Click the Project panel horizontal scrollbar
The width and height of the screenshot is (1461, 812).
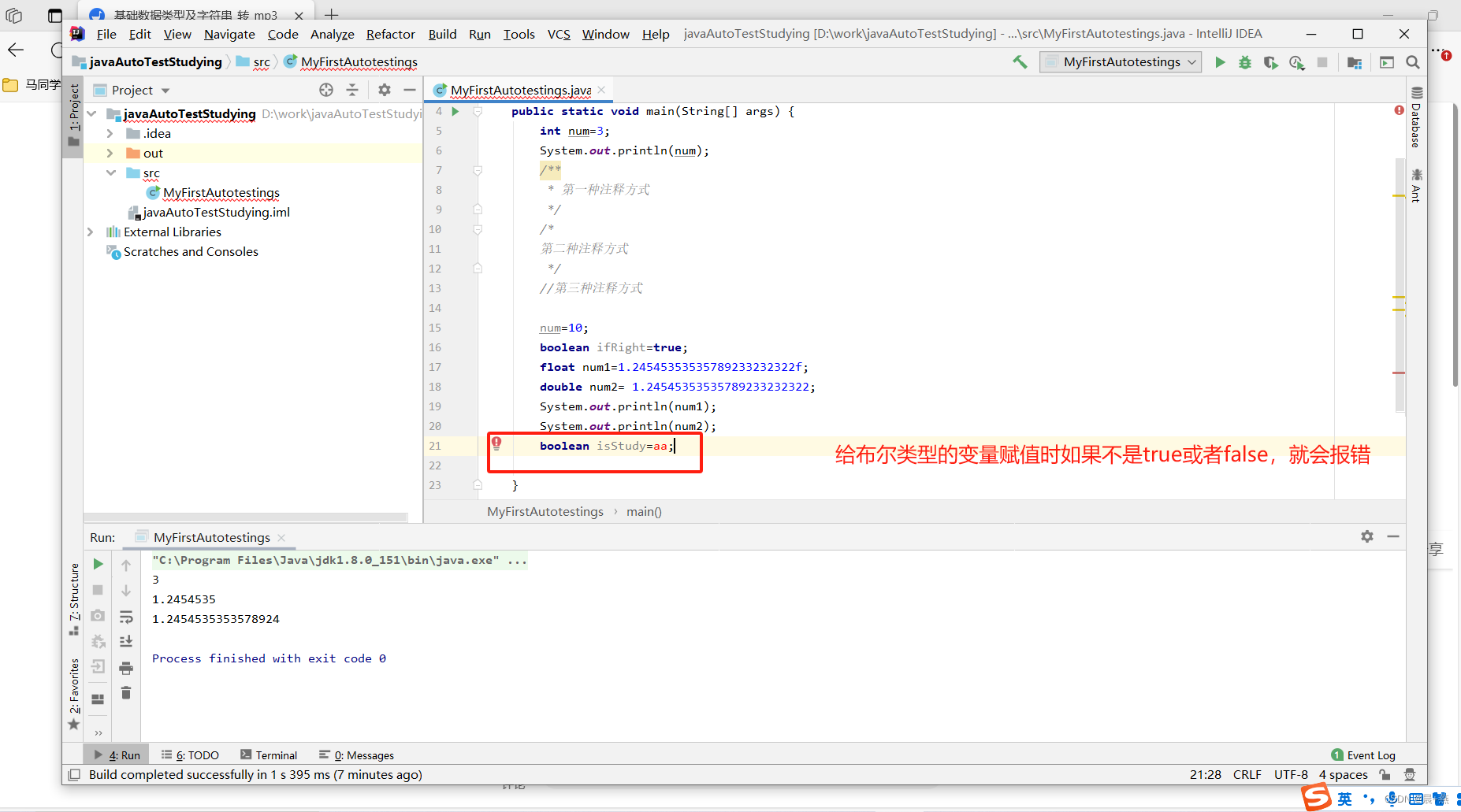247,517
